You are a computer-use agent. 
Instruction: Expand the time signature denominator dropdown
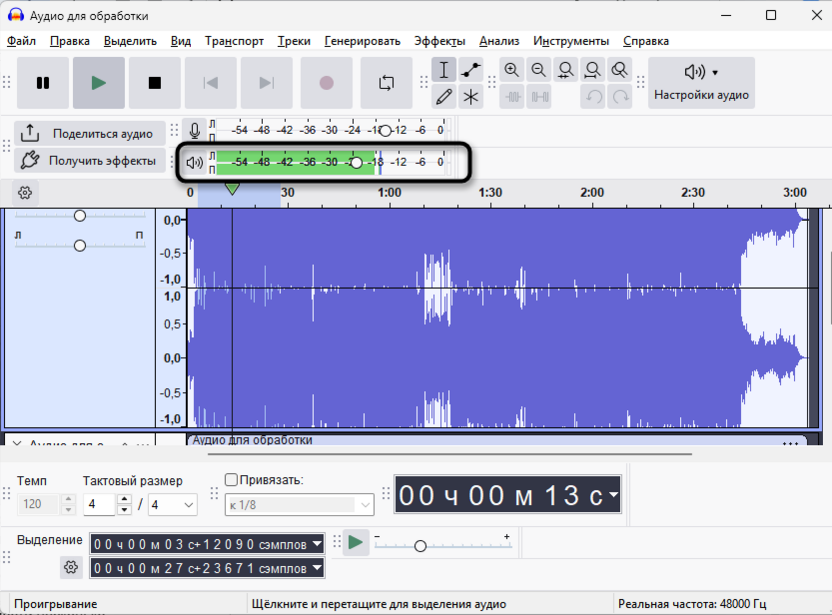[172, 504]
